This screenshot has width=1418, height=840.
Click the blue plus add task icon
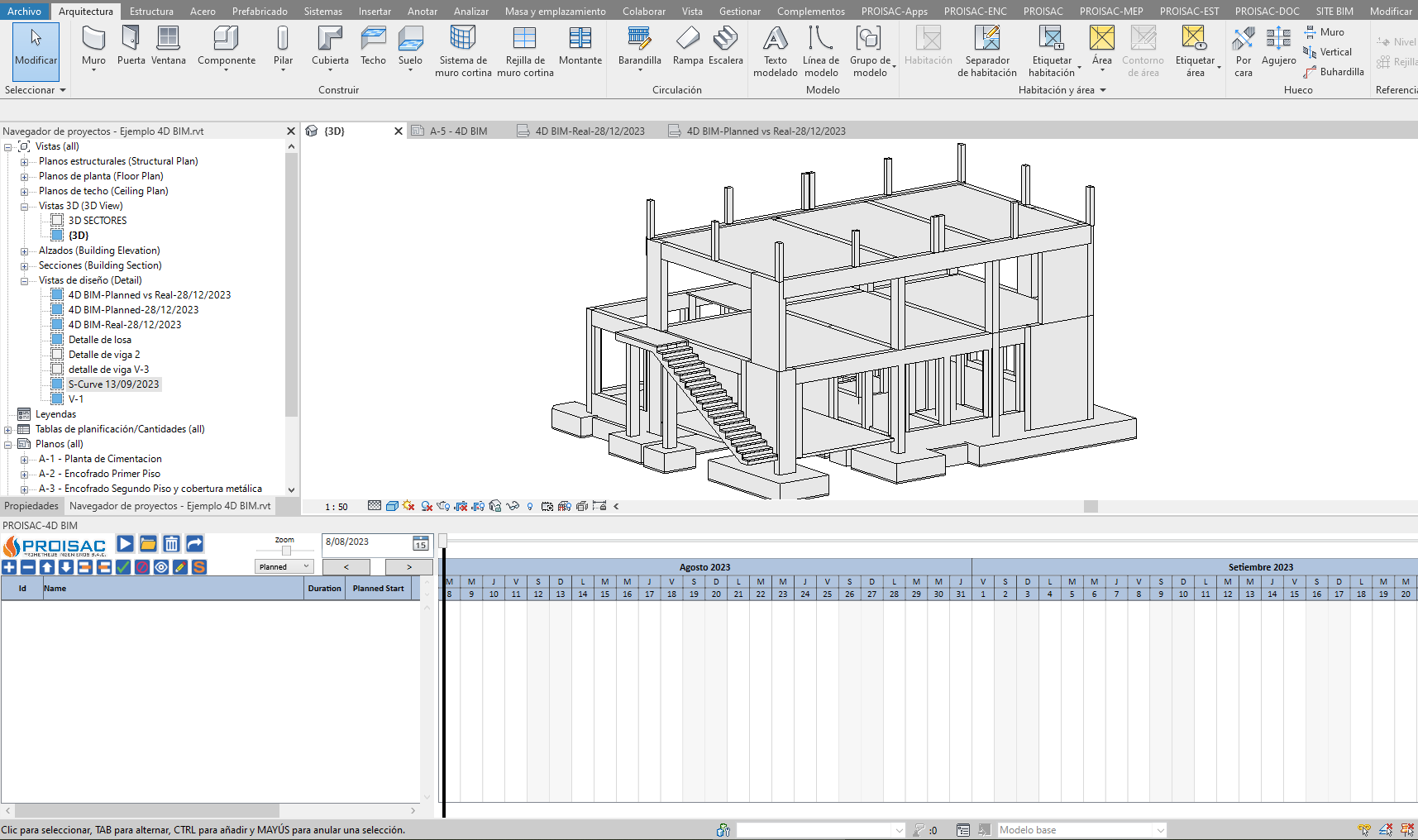pos(9,567)
